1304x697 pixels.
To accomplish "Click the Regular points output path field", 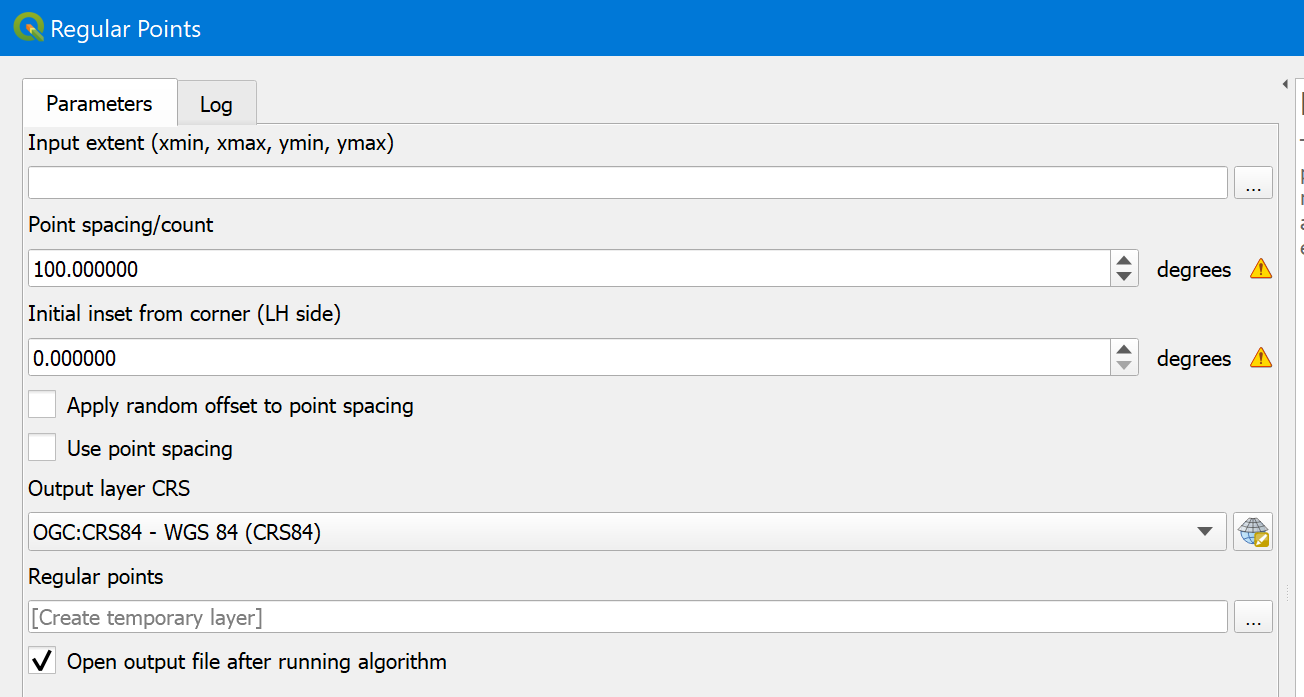I will pyautogui.click(x=627, y=617).
